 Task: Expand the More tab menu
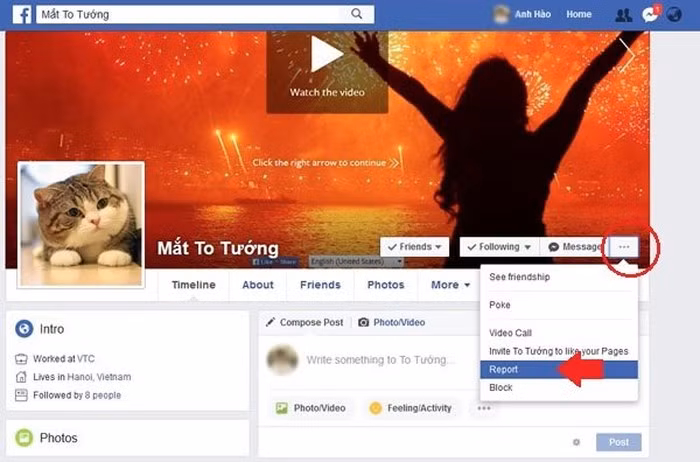pos(451,285)
